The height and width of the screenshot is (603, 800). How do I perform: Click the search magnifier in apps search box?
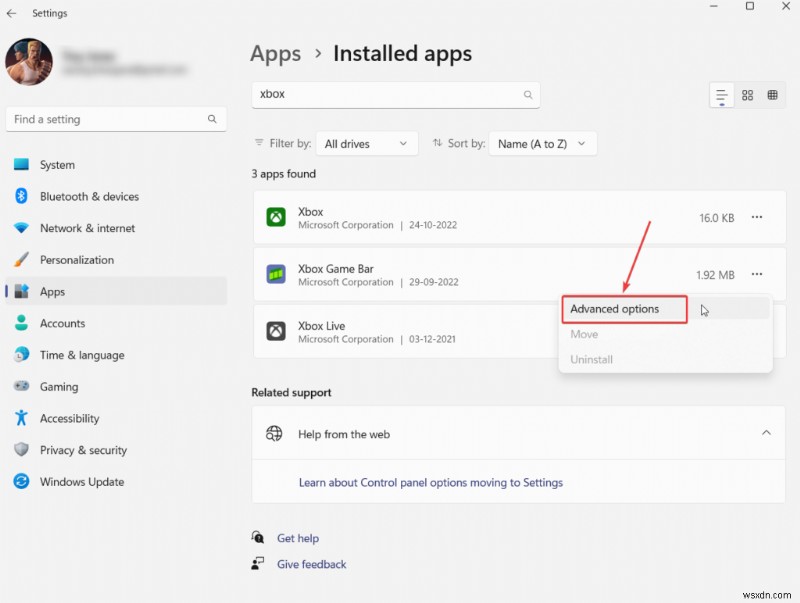click(528, 95)
